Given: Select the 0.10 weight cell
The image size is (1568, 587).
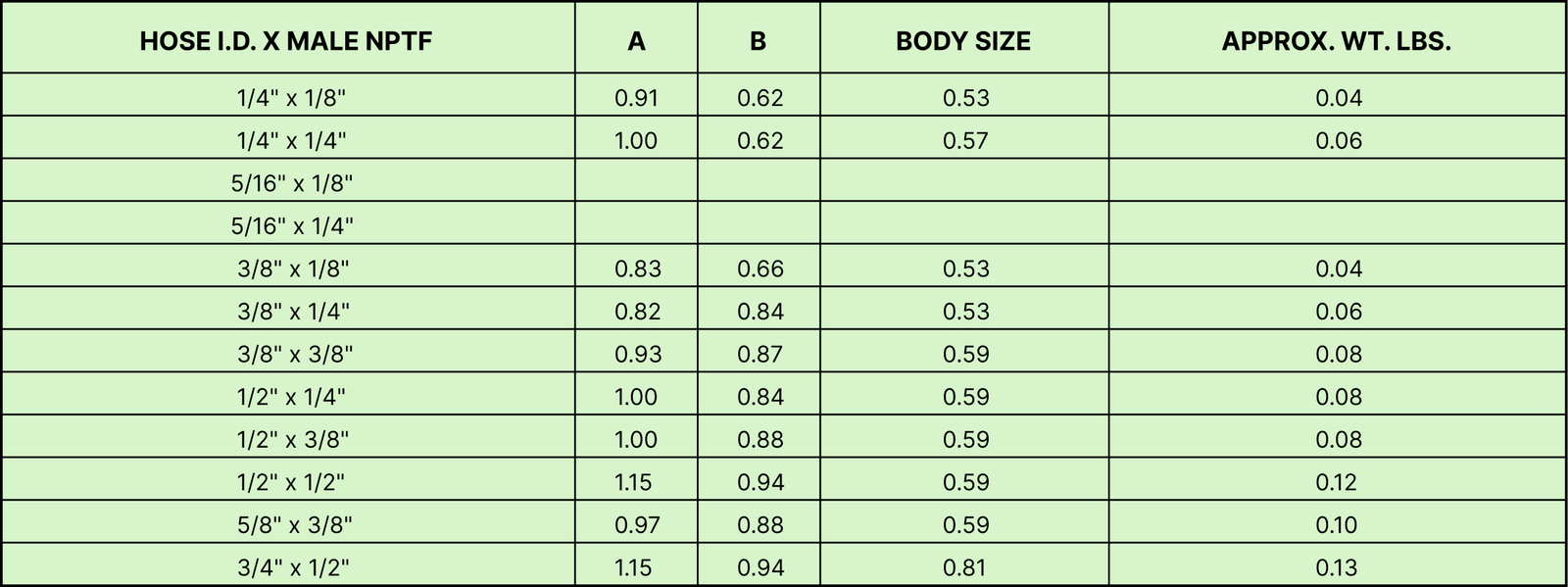Looking at the screenshot, I should tap(1337, 525).
